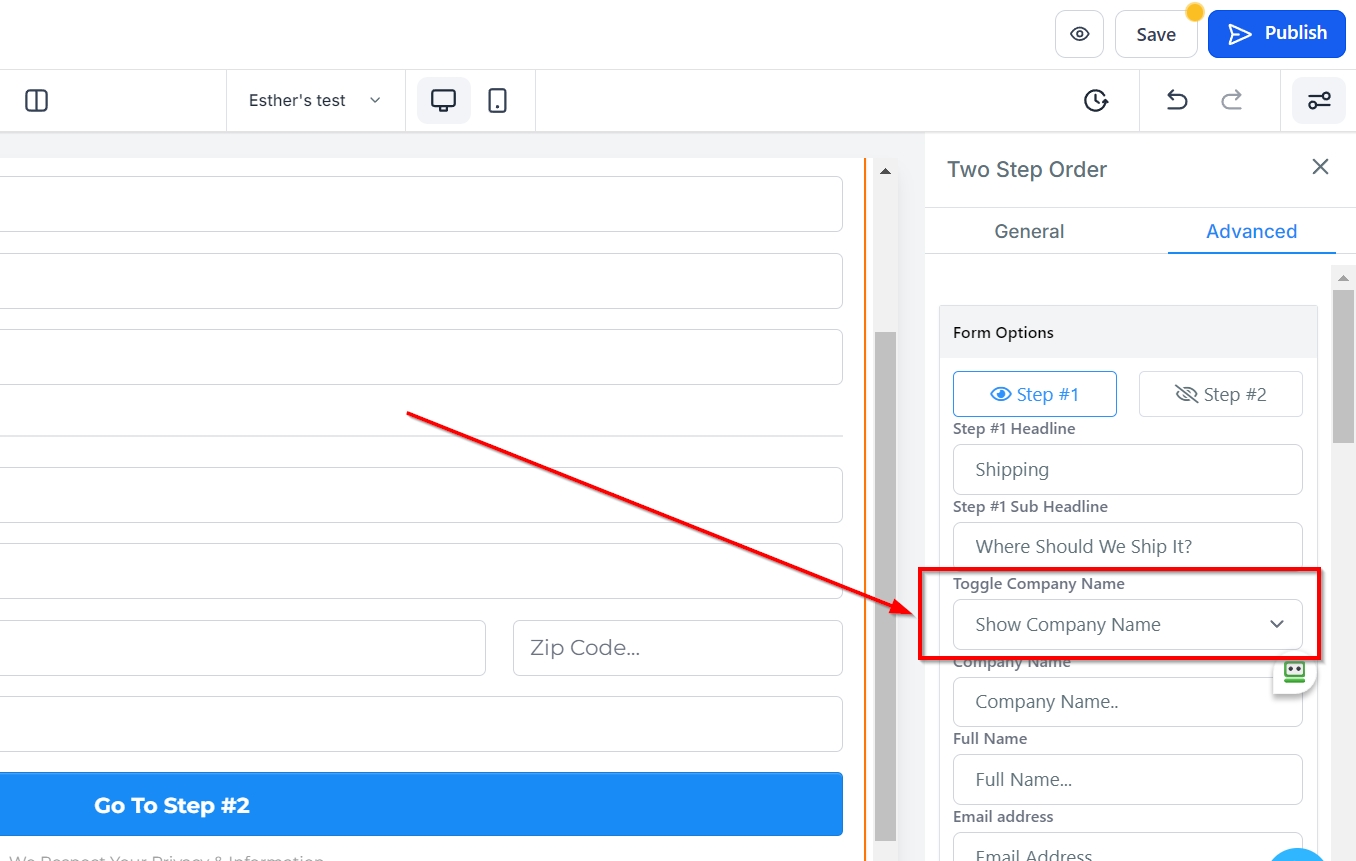Click the Go To Step #2 button
Image resolution: width=1356 pixels, height=861 pixels.
pyautogui.click(x=421, y=805)
